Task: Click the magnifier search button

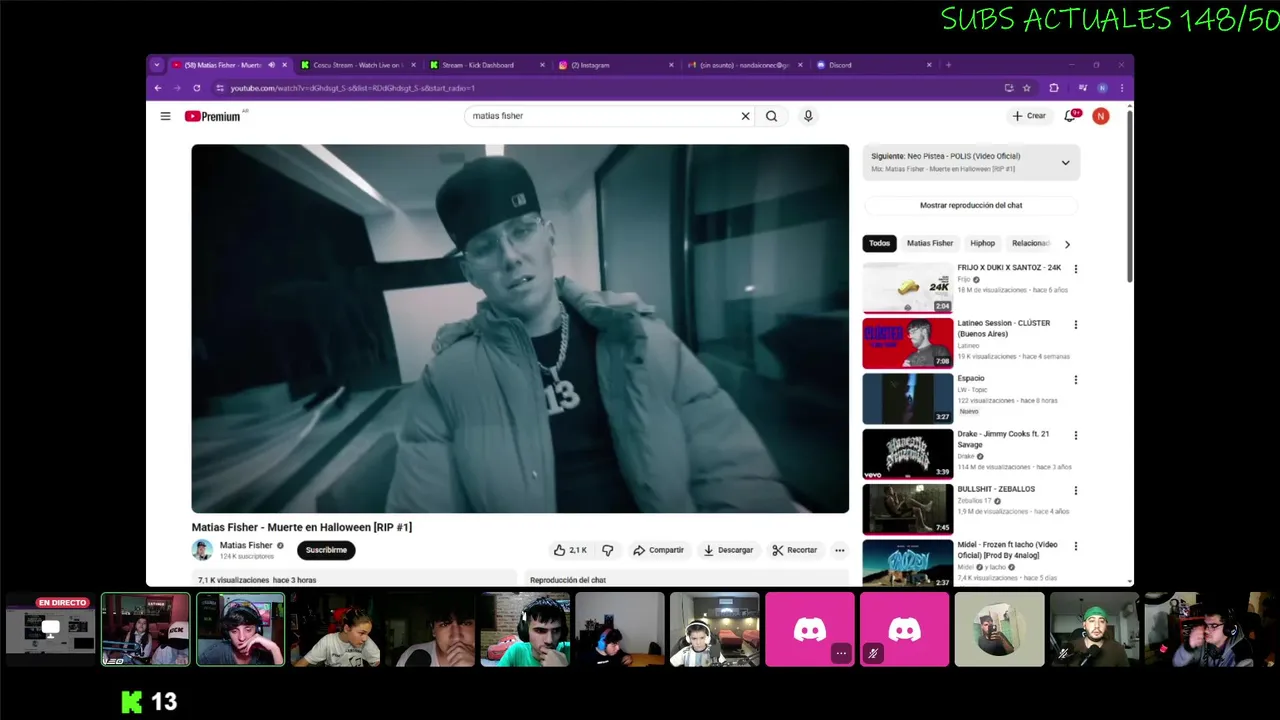Action: point(771,116)
